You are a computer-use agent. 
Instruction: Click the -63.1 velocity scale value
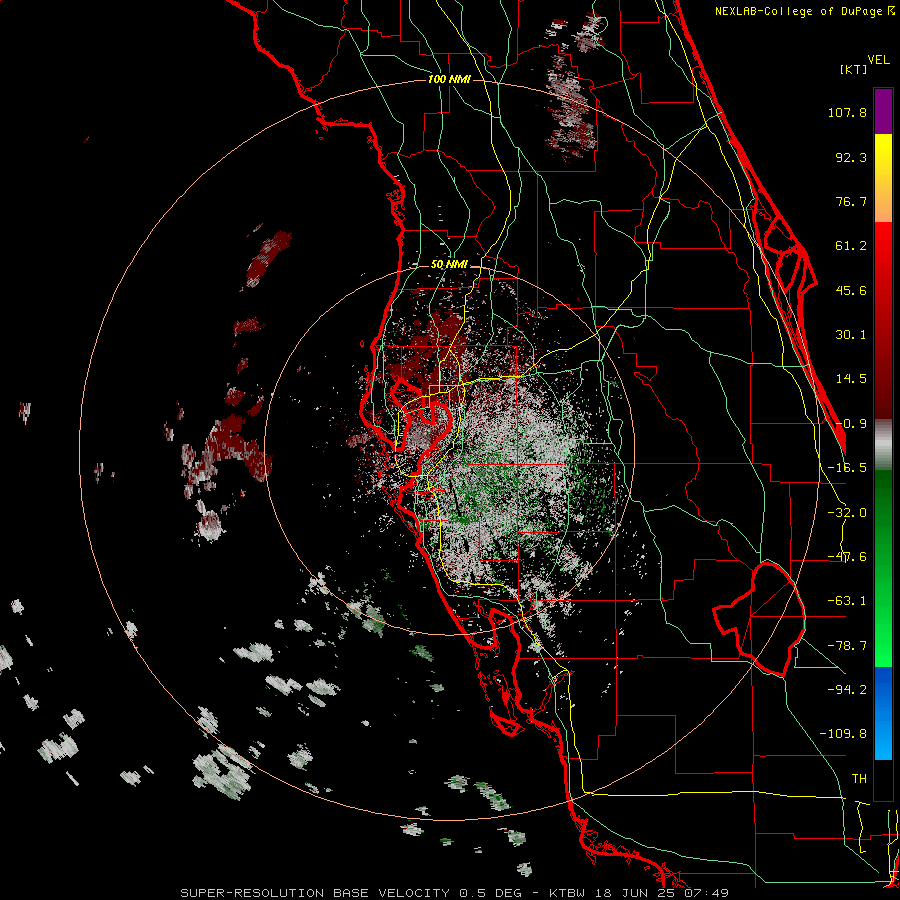(x=847, y=601)
